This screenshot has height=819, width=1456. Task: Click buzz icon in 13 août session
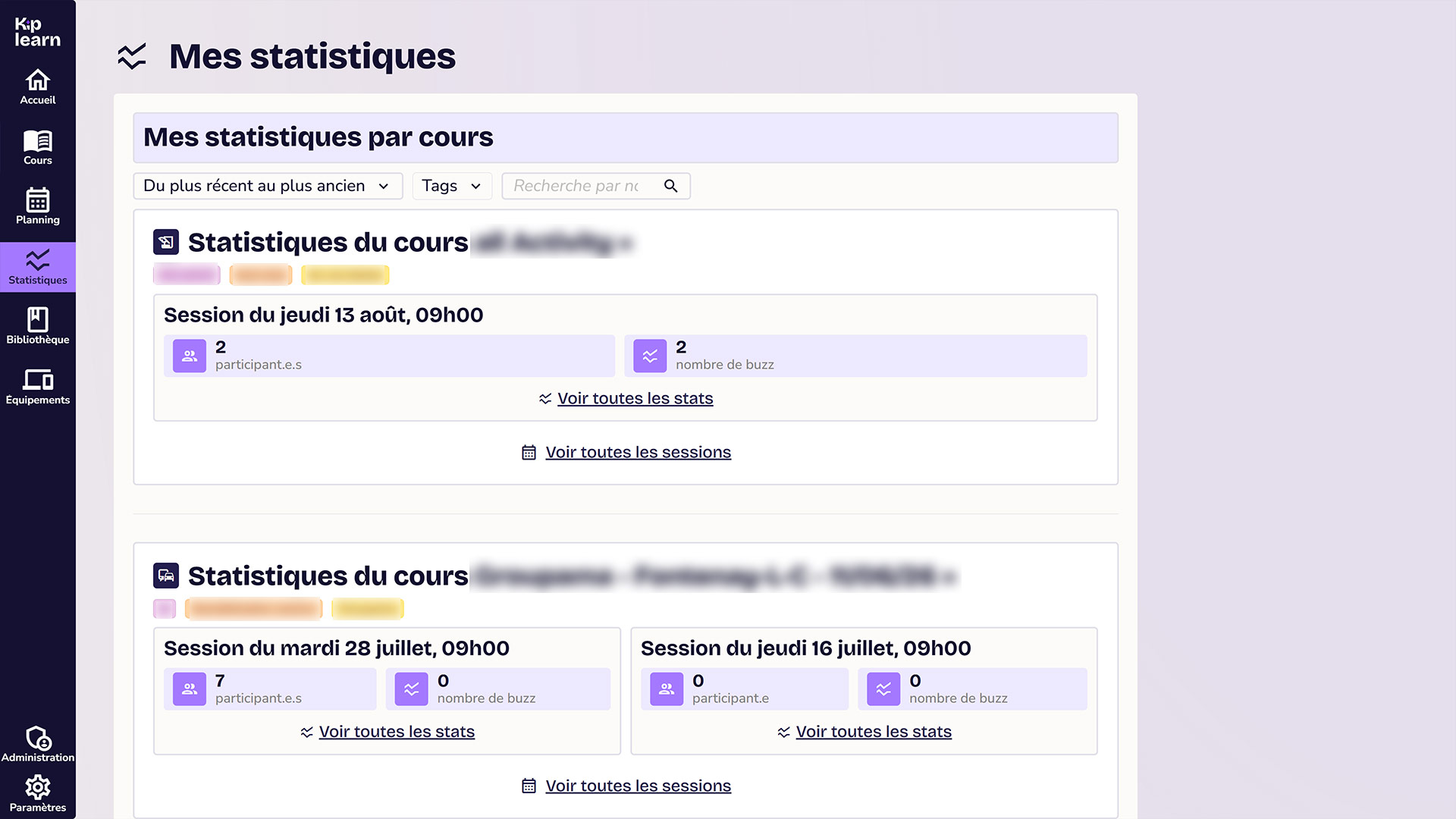click(x=650, y=356)
